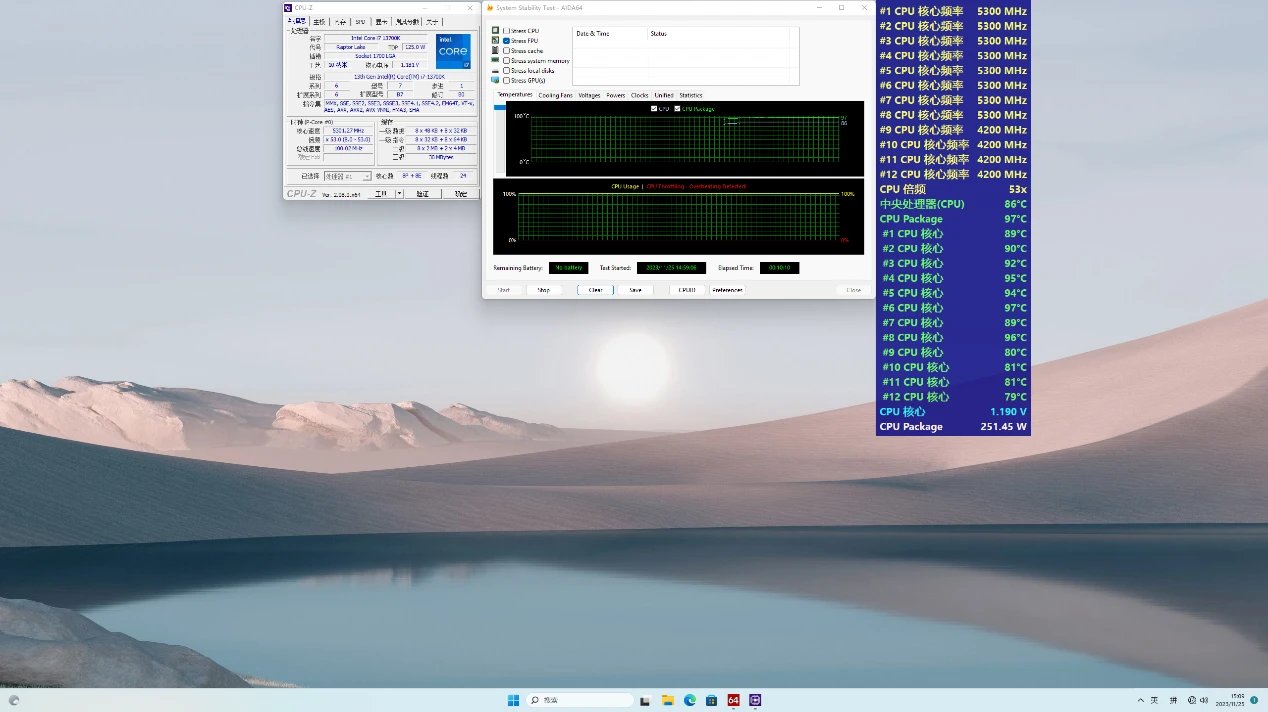
Task: Click the taskbar search box
Action: 579,700
